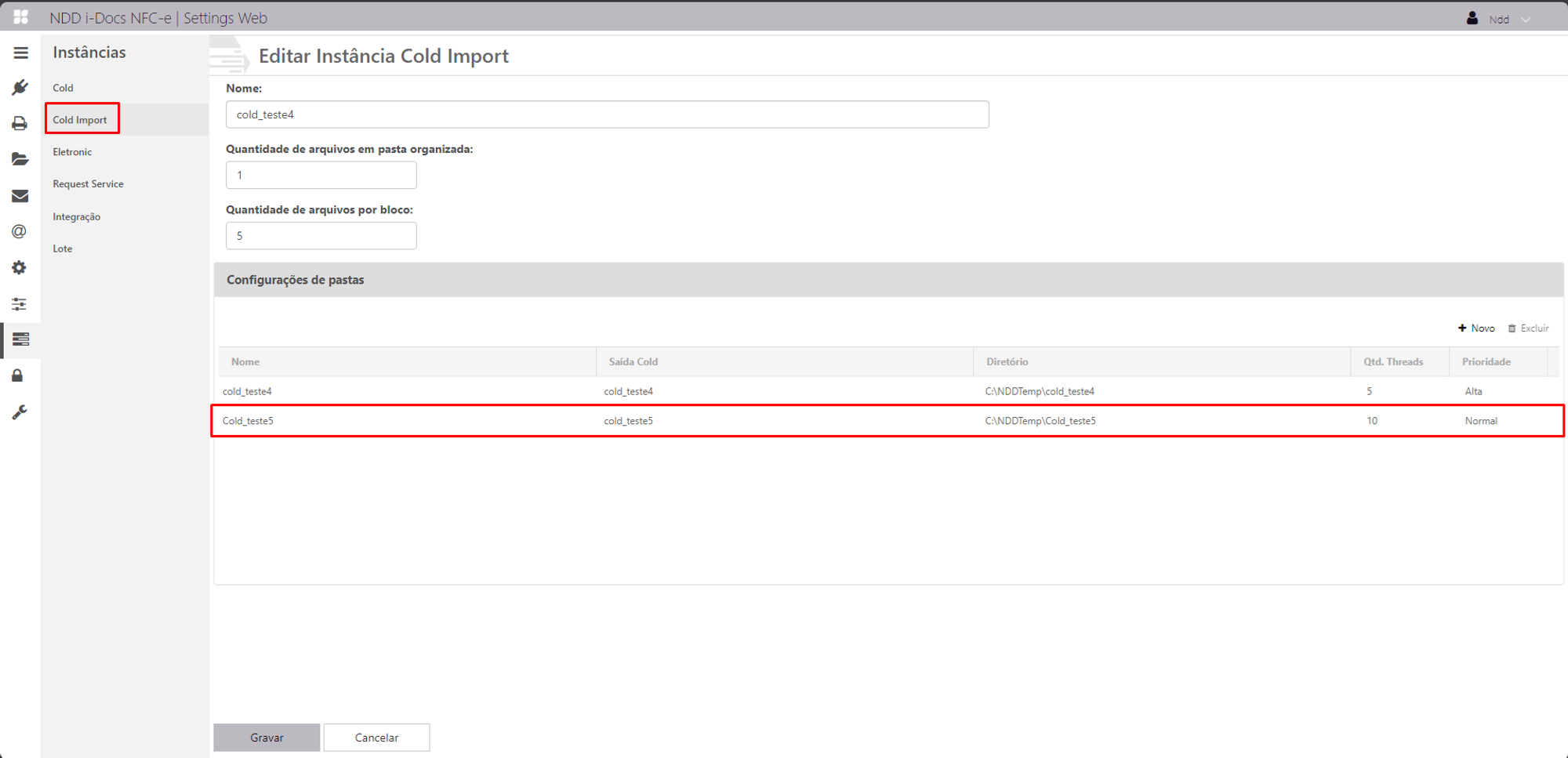Click the Gravar button to save

tap(267, 737)
